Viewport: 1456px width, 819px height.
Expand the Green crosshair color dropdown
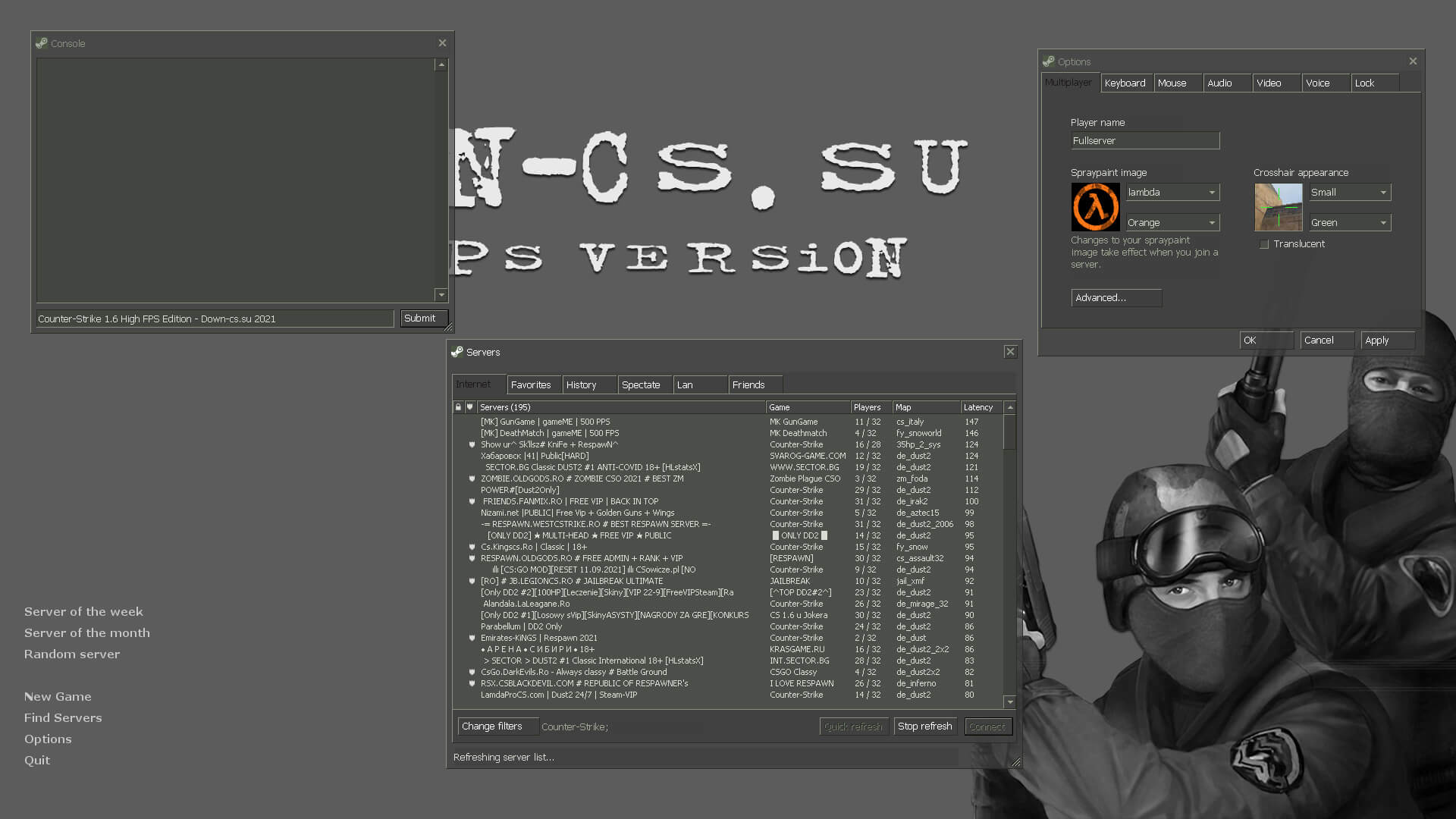1350,223
